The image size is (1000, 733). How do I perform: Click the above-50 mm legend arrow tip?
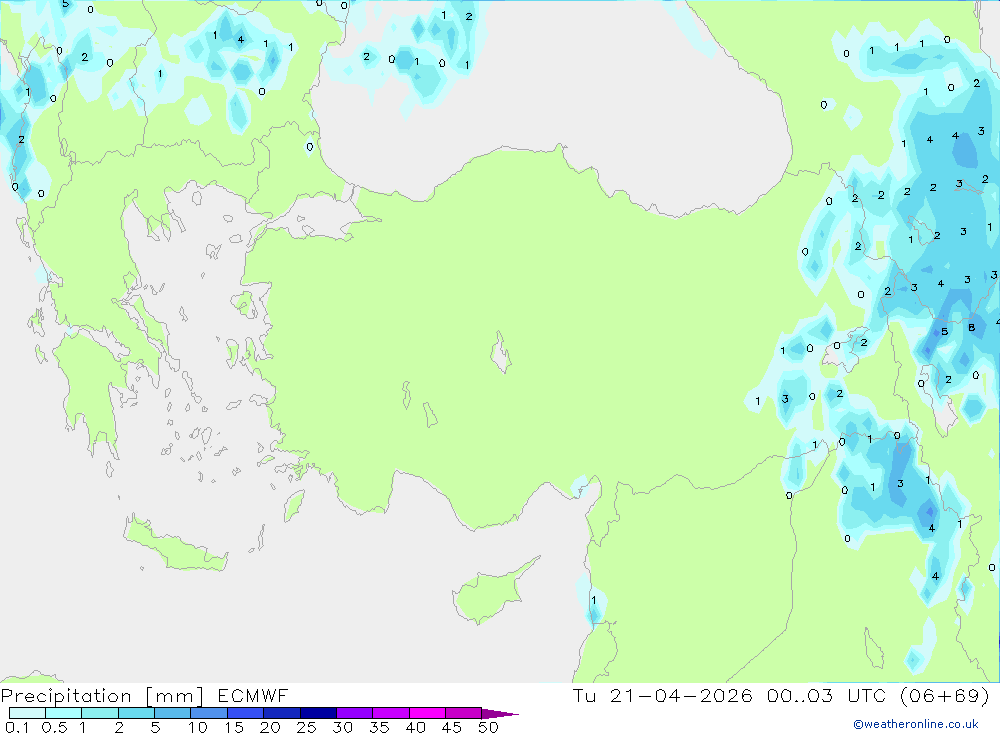tap(501, 714)
